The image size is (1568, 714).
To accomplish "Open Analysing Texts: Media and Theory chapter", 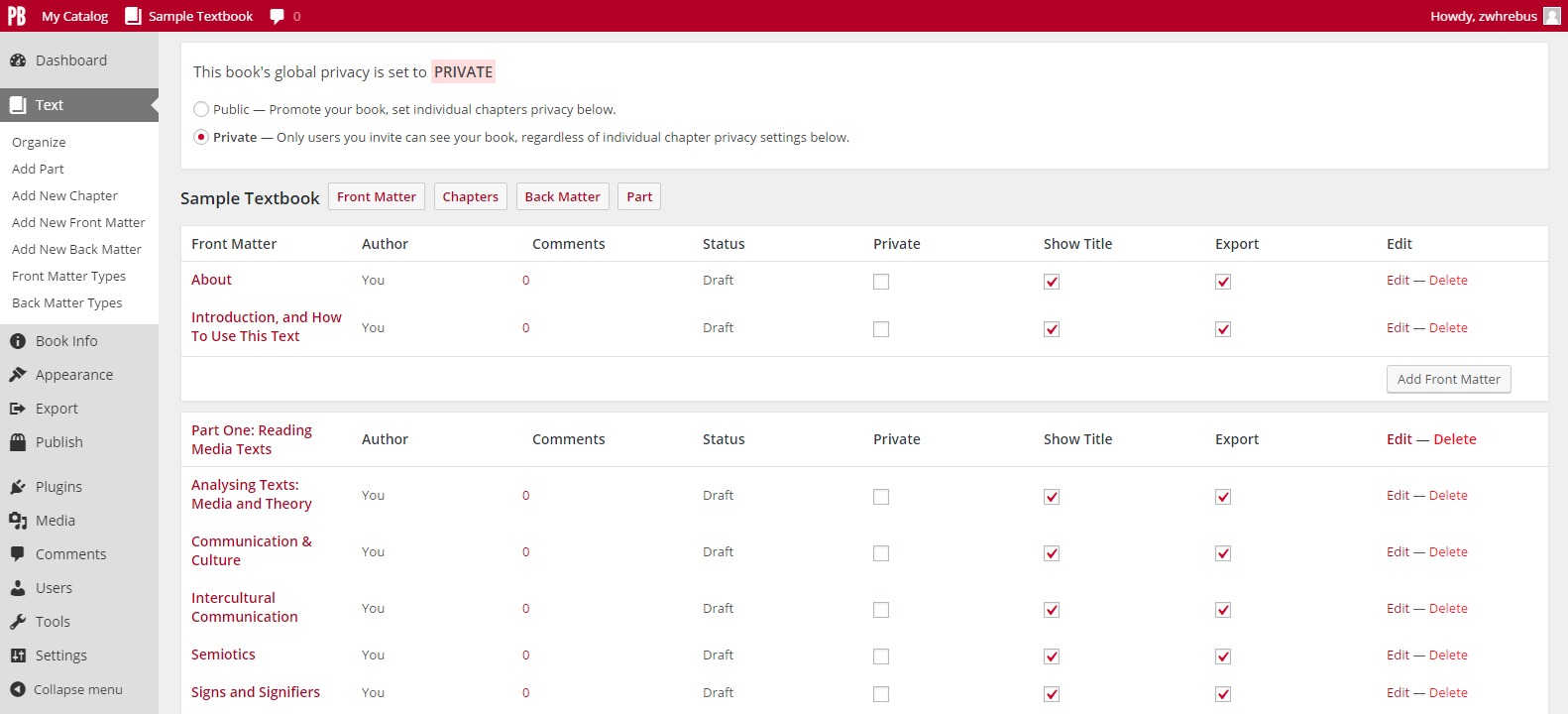I will [x=252, y=494].
